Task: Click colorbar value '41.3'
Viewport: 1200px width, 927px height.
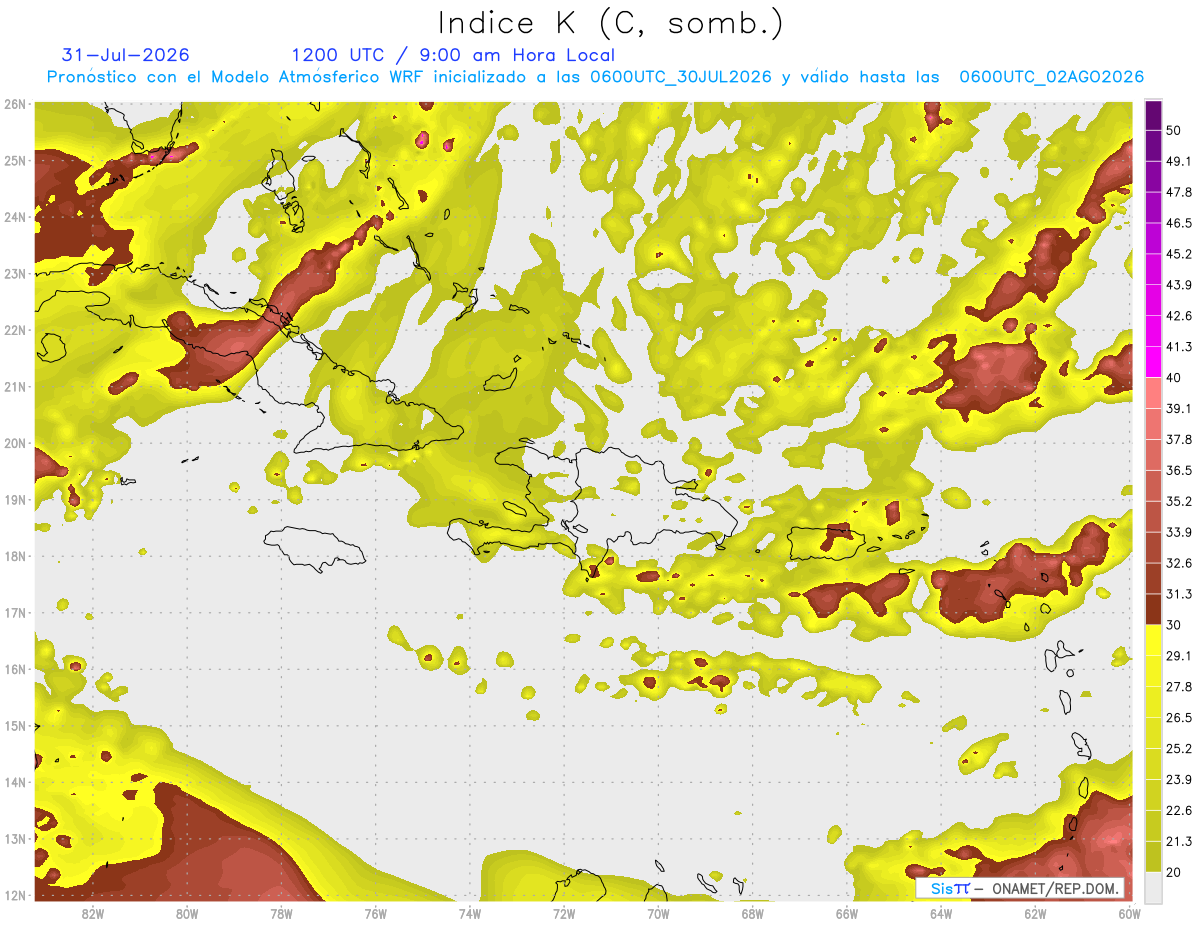Action: pyautogui.click(x=1179, y=347)
